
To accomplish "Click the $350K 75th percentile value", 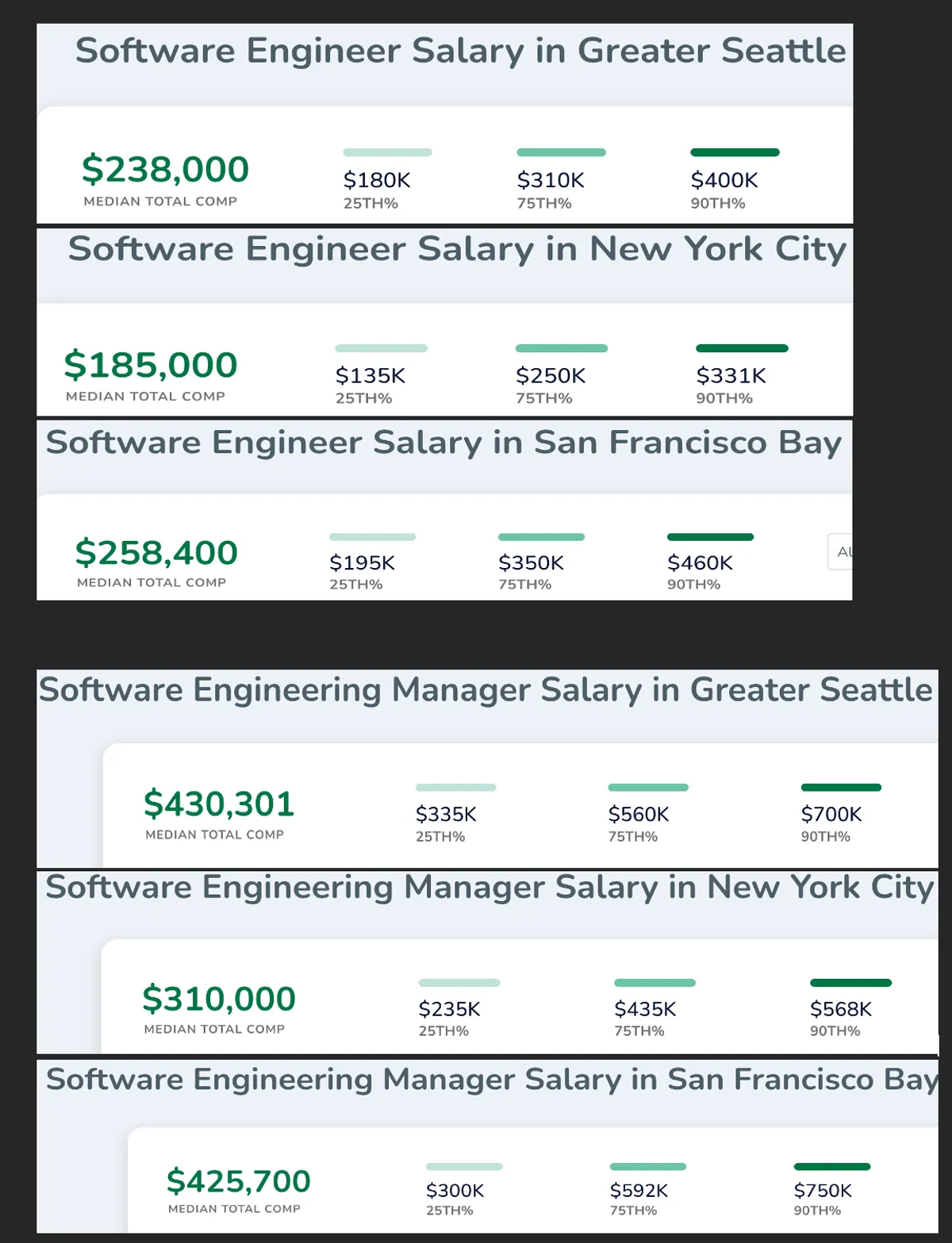I will click(x=531, y=563).
